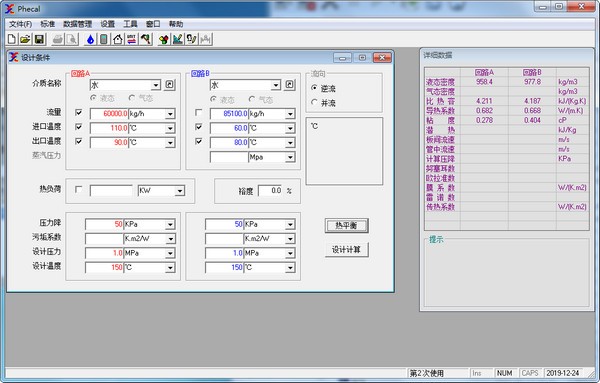Open loop A design pressure MPa dropdown
This screenshot has height=383, width=600.
pos(170,253)
